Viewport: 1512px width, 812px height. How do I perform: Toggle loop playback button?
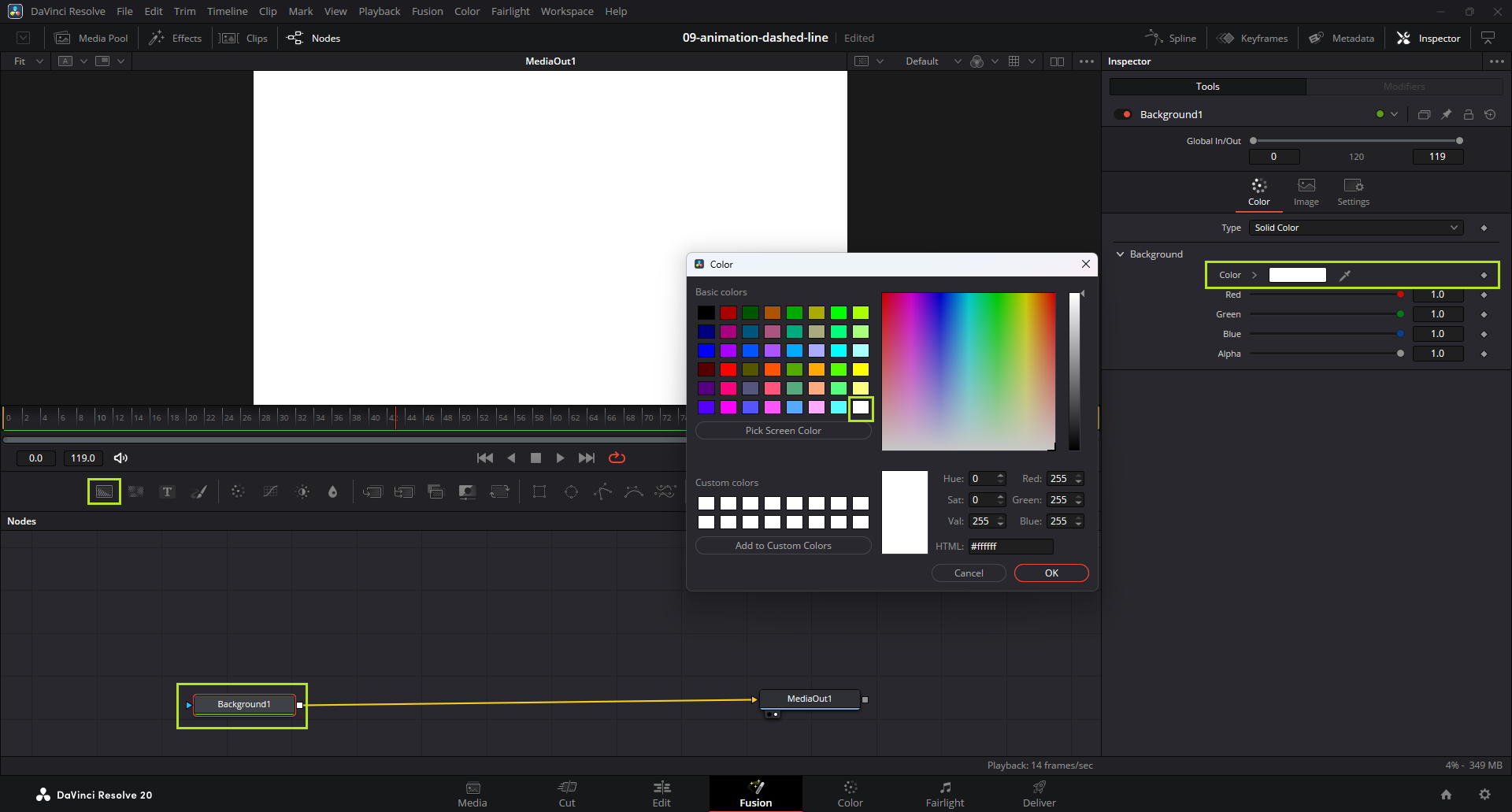click(x=617, y=458)
